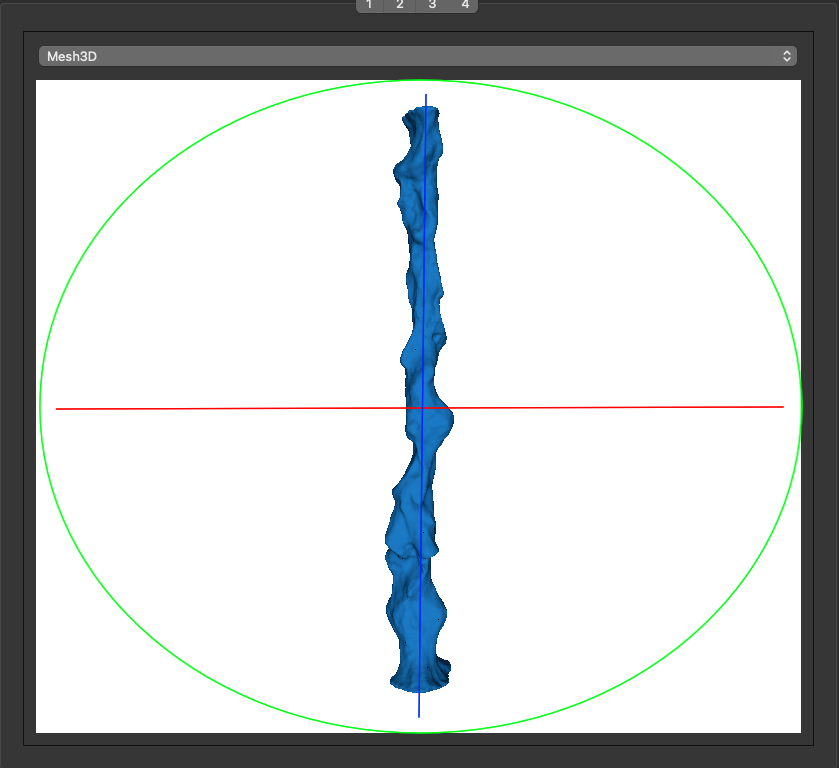
Task: Switch to tab 1
Action: 369,5
